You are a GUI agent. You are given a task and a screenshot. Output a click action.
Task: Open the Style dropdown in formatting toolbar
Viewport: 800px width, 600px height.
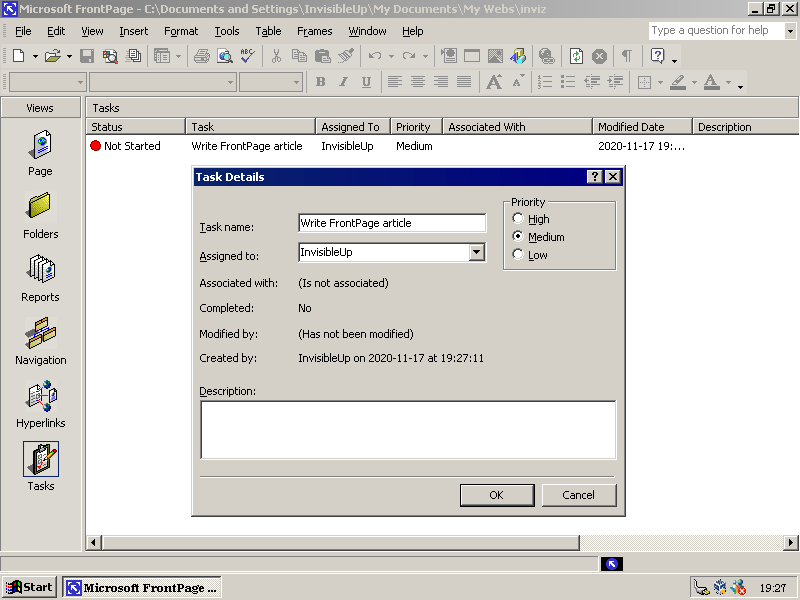[80, 82]
